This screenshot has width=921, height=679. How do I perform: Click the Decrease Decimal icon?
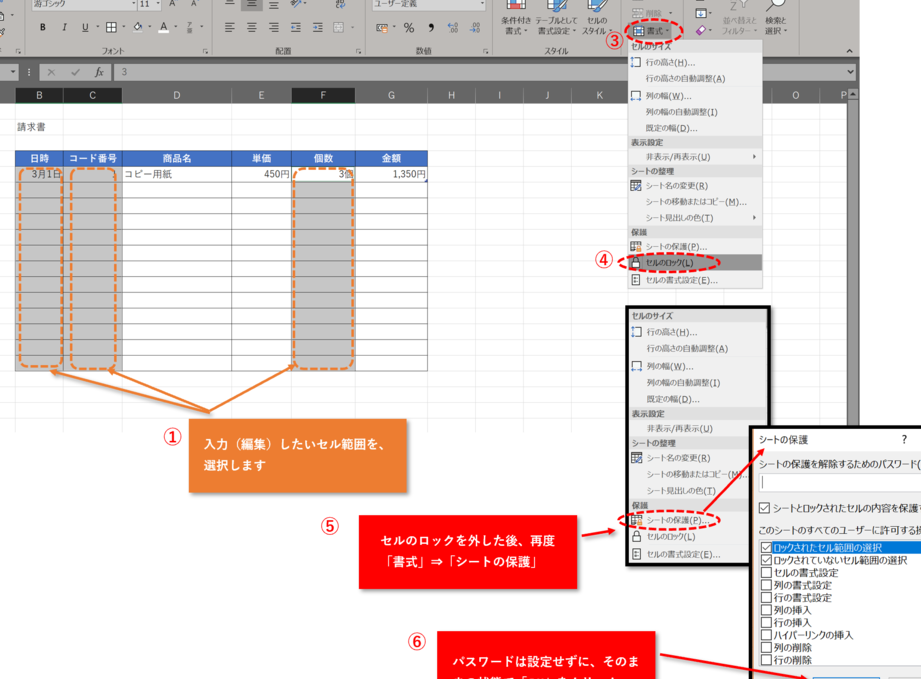tap(475, 28)
